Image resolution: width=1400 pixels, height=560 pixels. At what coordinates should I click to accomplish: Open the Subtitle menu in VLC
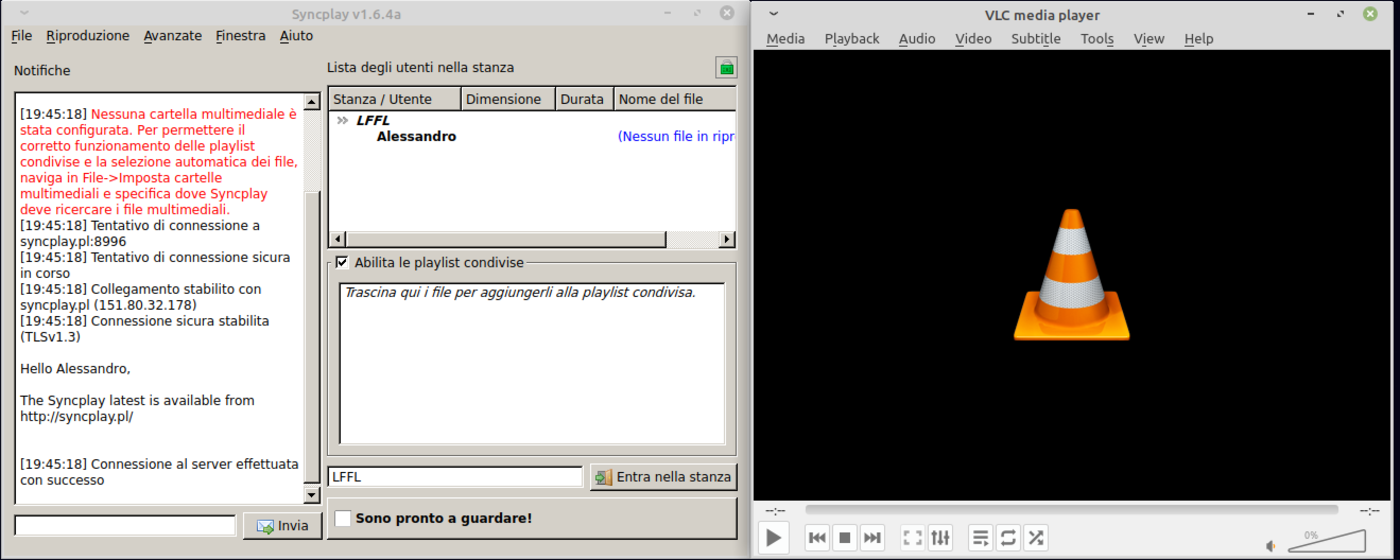point(1035,38)
